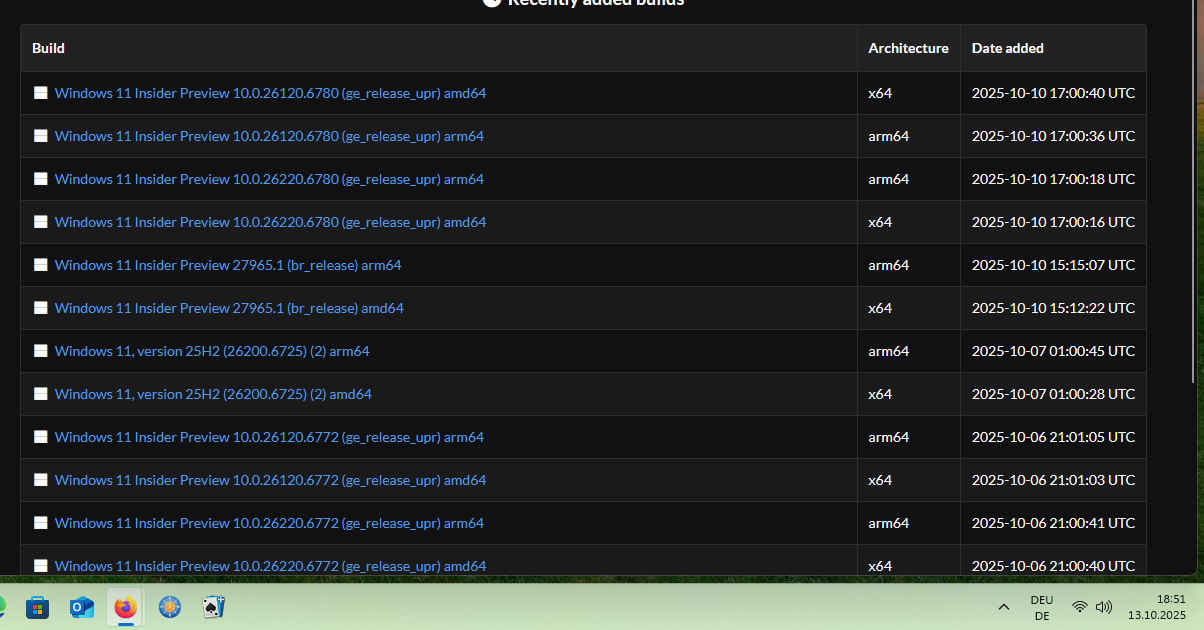Click Windows logo beside 27965.1 arm64

pos(41,265)
